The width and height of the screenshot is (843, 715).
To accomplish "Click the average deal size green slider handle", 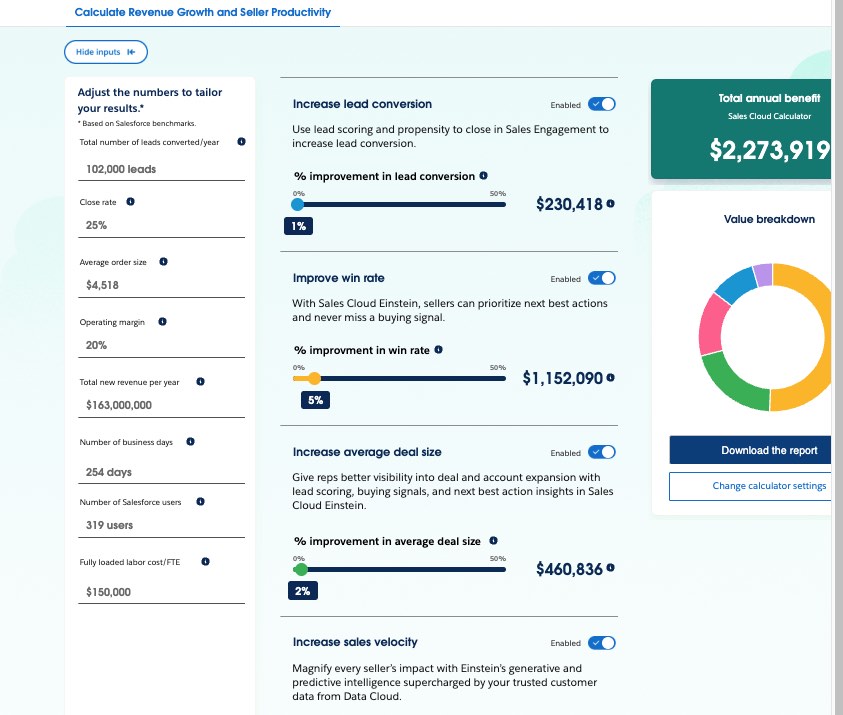I will click(302, 569).
